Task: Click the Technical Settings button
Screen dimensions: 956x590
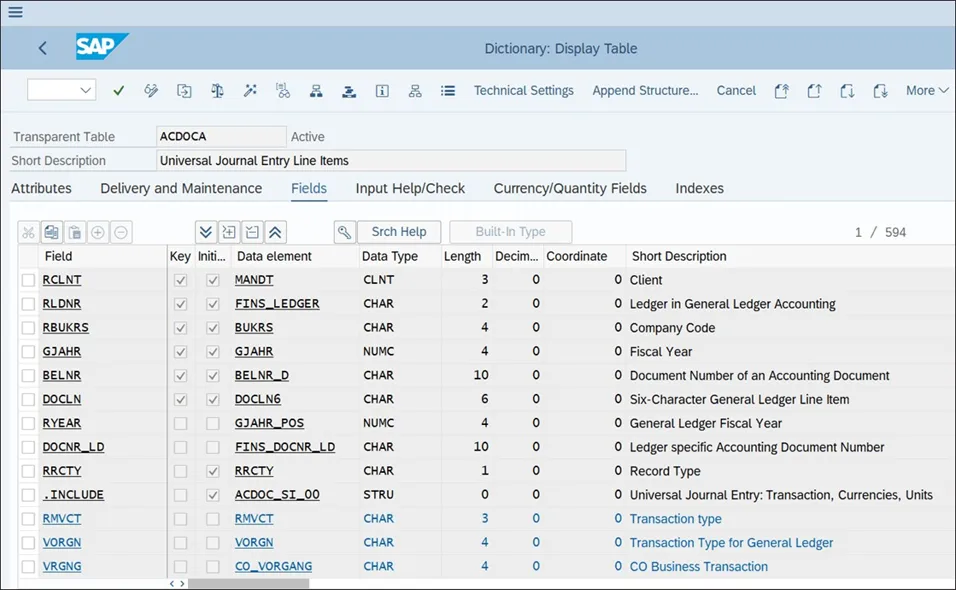Action: click(524, 91)
